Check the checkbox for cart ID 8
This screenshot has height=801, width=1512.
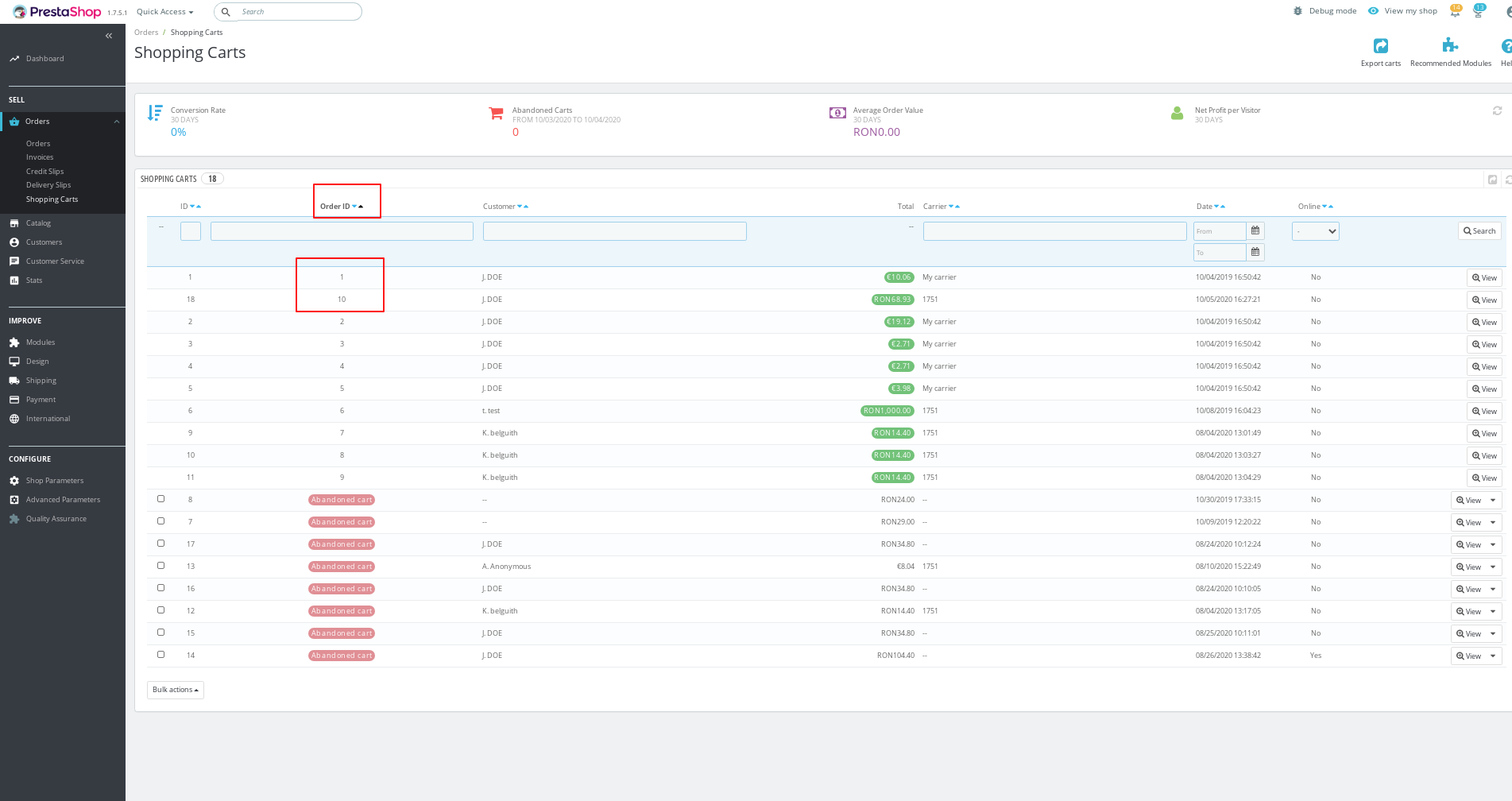click(x=160, y=499)
